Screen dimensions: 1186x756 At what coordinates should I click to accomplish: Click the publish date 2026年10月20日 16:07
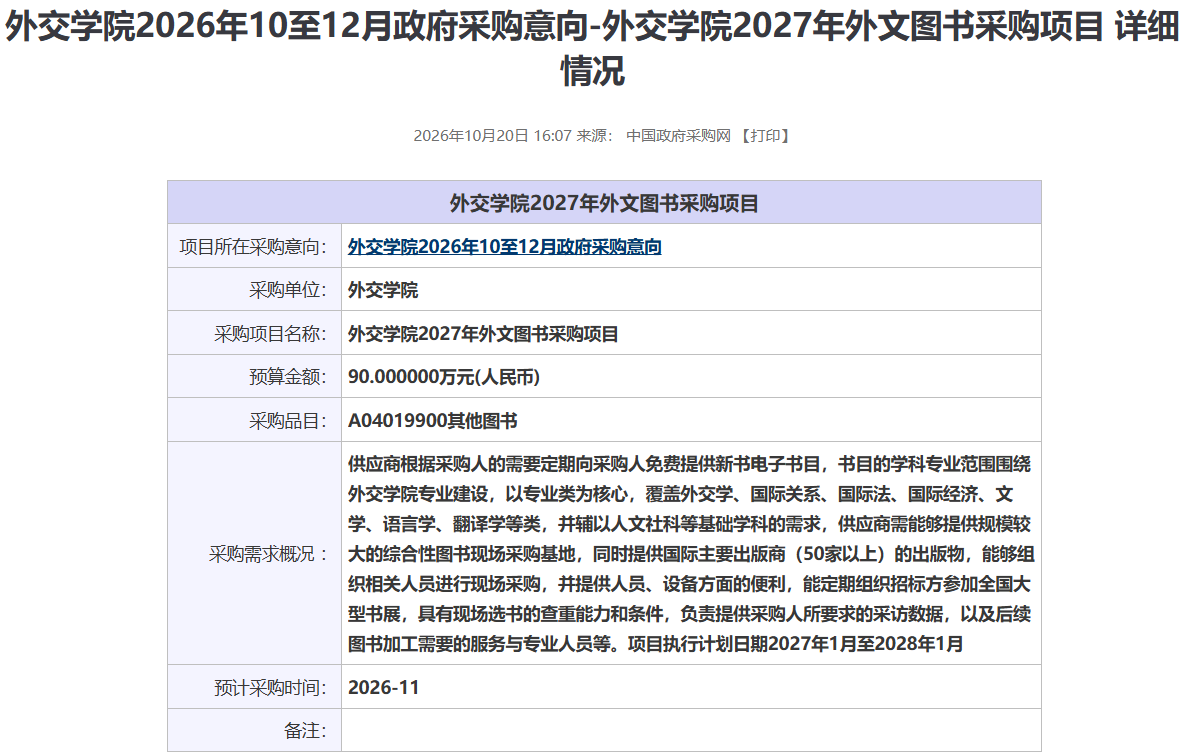coord(492,136)
